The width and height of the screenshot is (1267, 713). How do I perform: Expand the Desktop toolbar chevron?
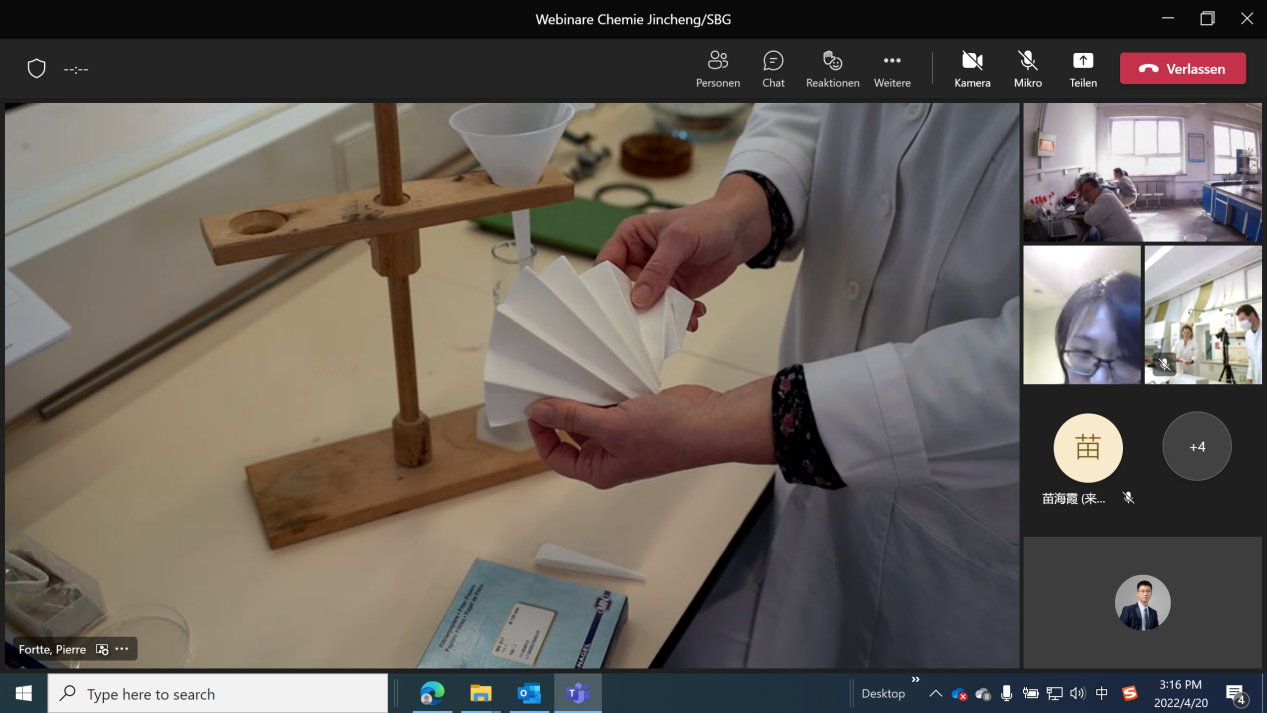[915, 681]
